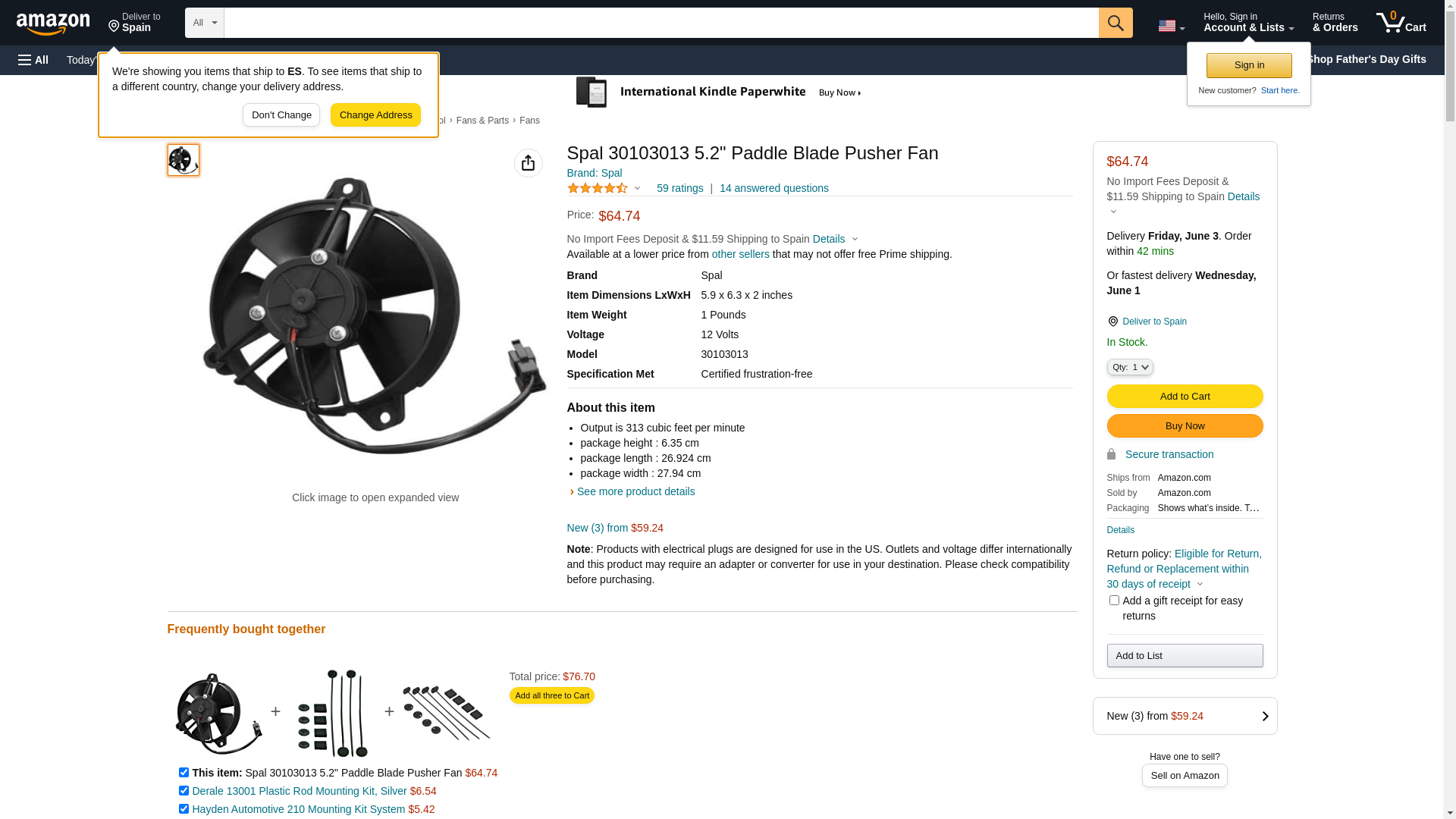Click the Amazon logo
Screen dimensions: 1456x819
pos(53,24)
